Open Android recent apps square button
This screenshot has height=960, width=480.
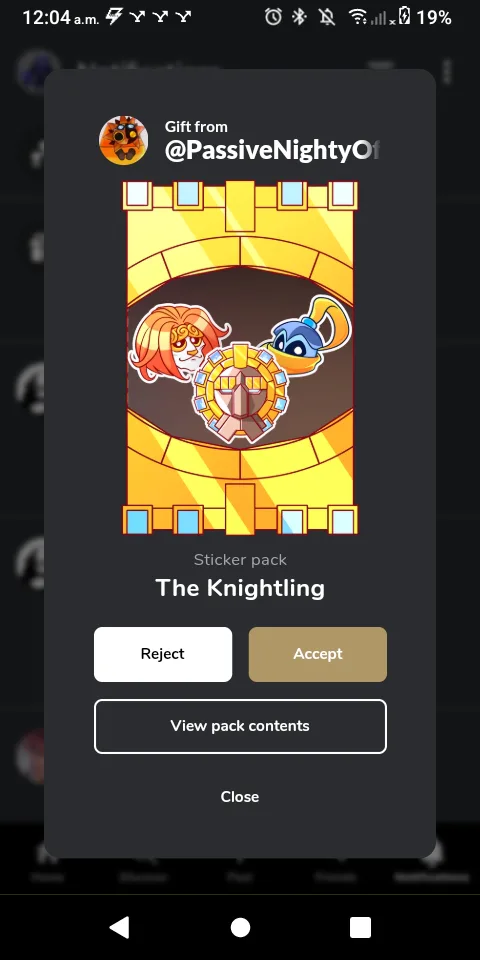click(x=361, y=928)
